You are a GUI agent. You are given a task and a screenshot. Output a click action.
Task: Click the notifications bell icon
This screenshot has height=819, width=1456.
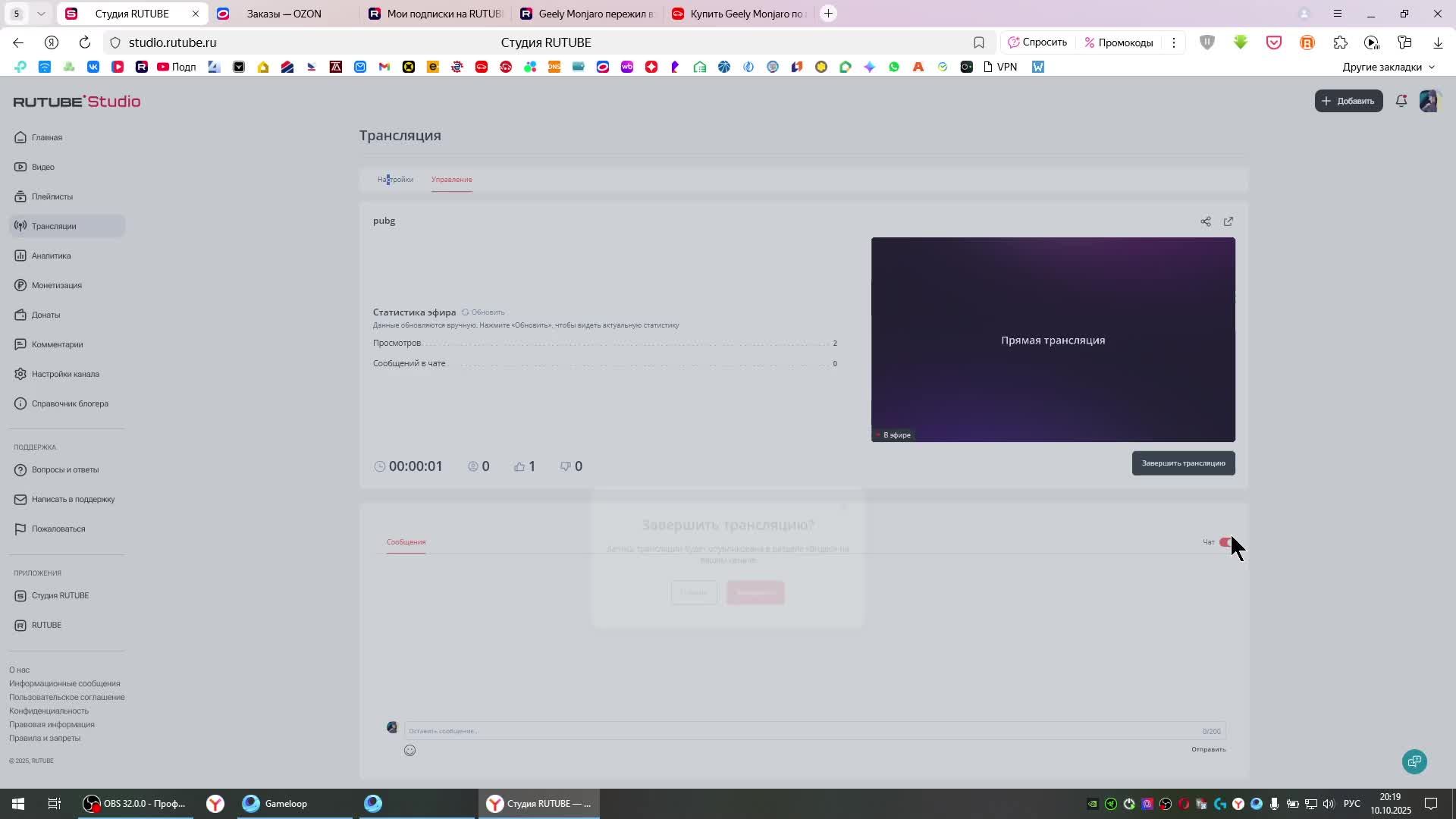[x=1401, y=101]
